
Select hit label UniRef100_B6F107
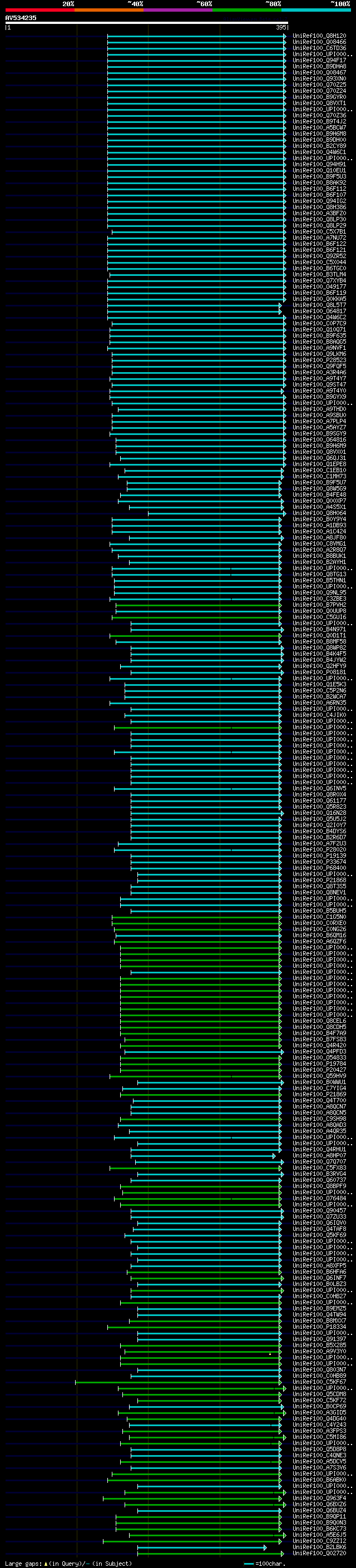click(319, 195)
